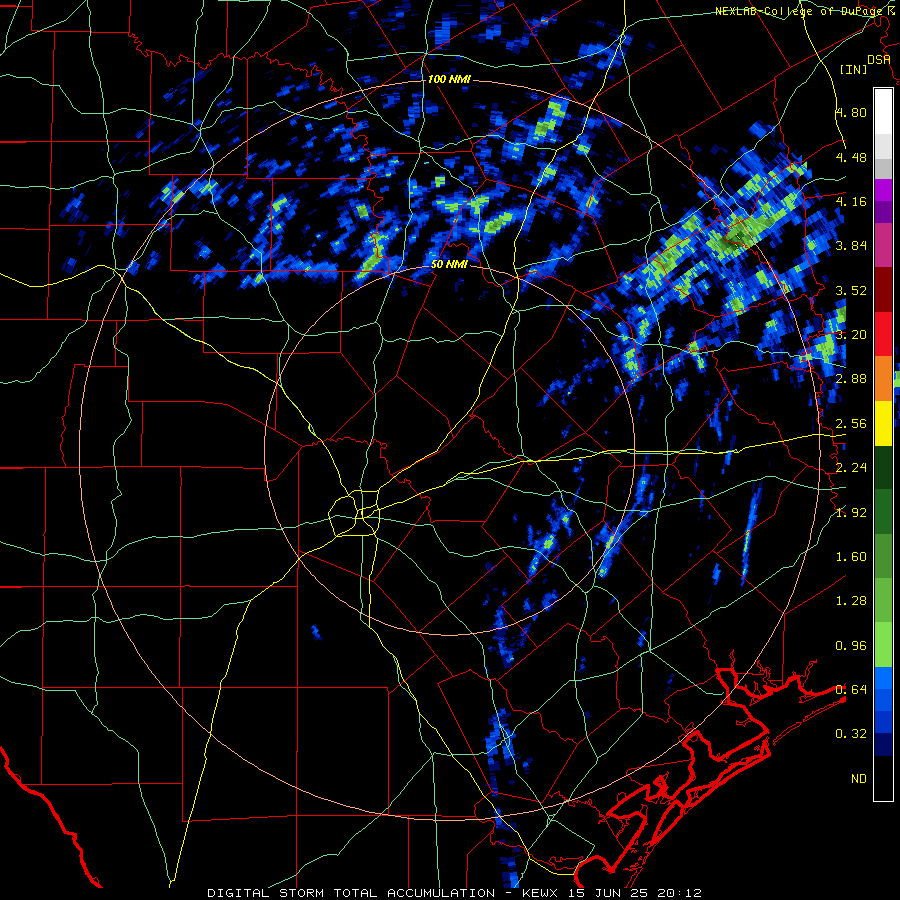Click the 2.56 legend value

point(851,424)
